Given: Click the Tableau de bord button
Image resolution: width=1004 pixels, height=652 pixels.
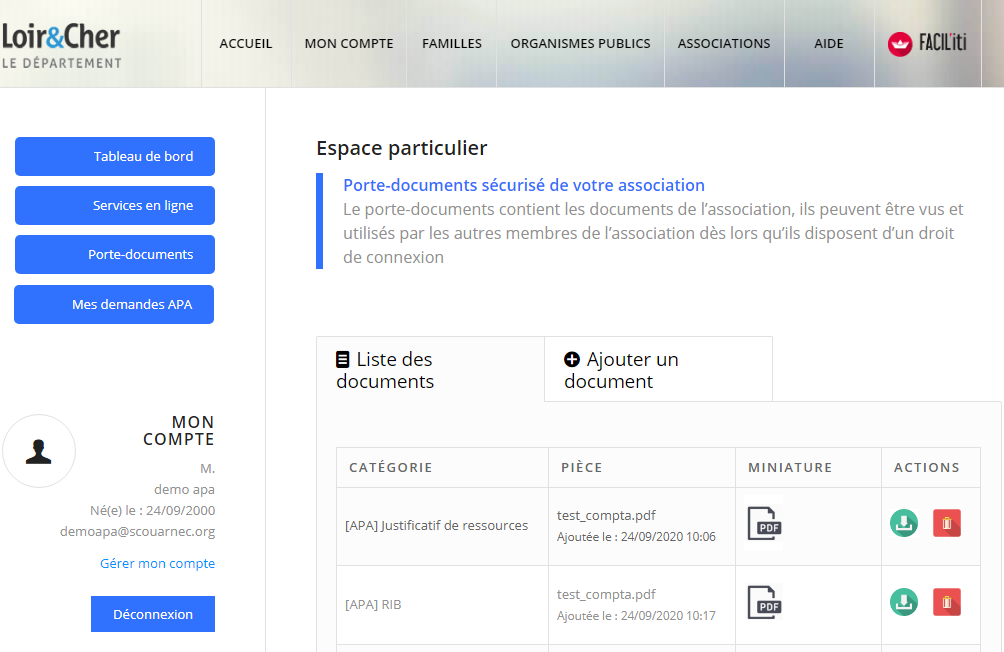Looking at the screenshot, I should (x=115, y=156).
